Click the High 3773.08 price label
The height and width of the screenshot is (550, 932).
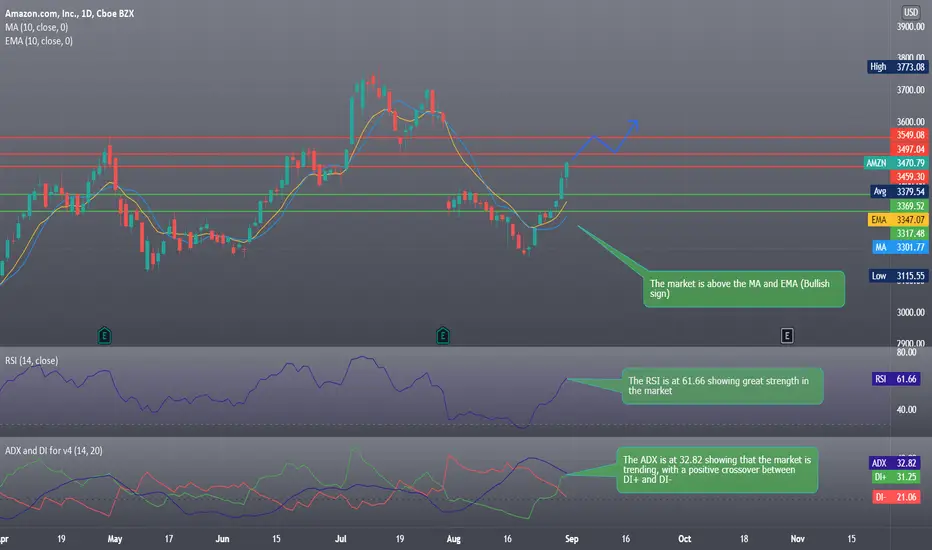pos(898,67)
